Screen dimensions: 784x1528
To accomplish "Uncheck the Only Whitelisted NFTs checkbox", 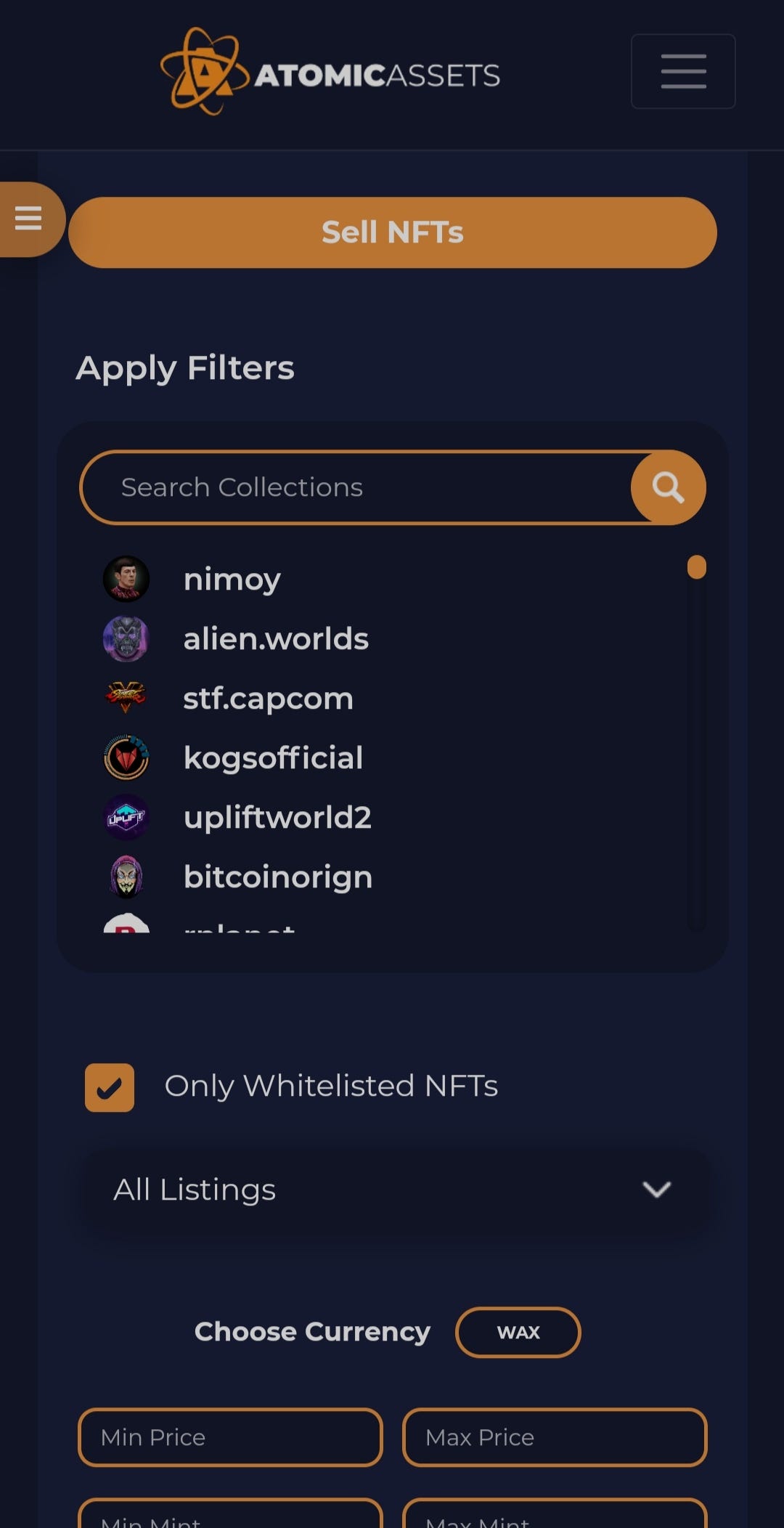I will [110, 1087].
